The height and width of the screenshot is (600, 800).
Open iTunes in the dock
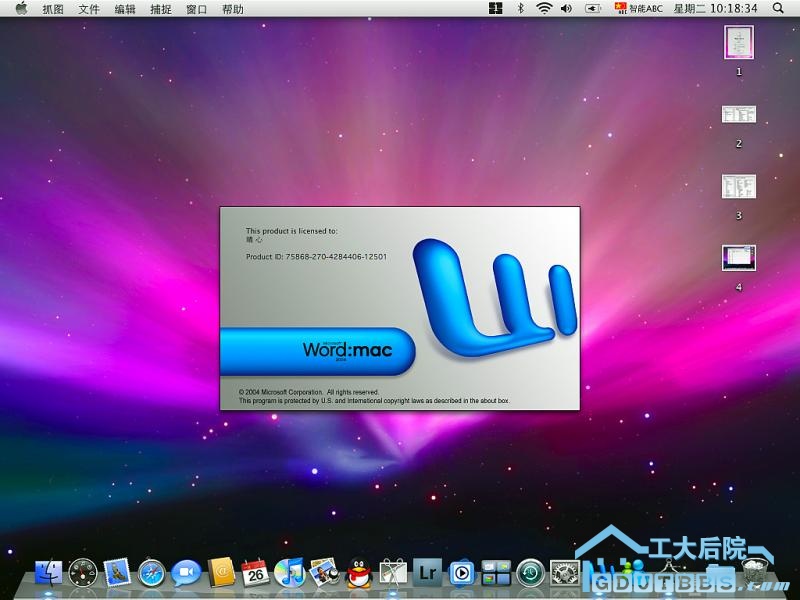289,572
